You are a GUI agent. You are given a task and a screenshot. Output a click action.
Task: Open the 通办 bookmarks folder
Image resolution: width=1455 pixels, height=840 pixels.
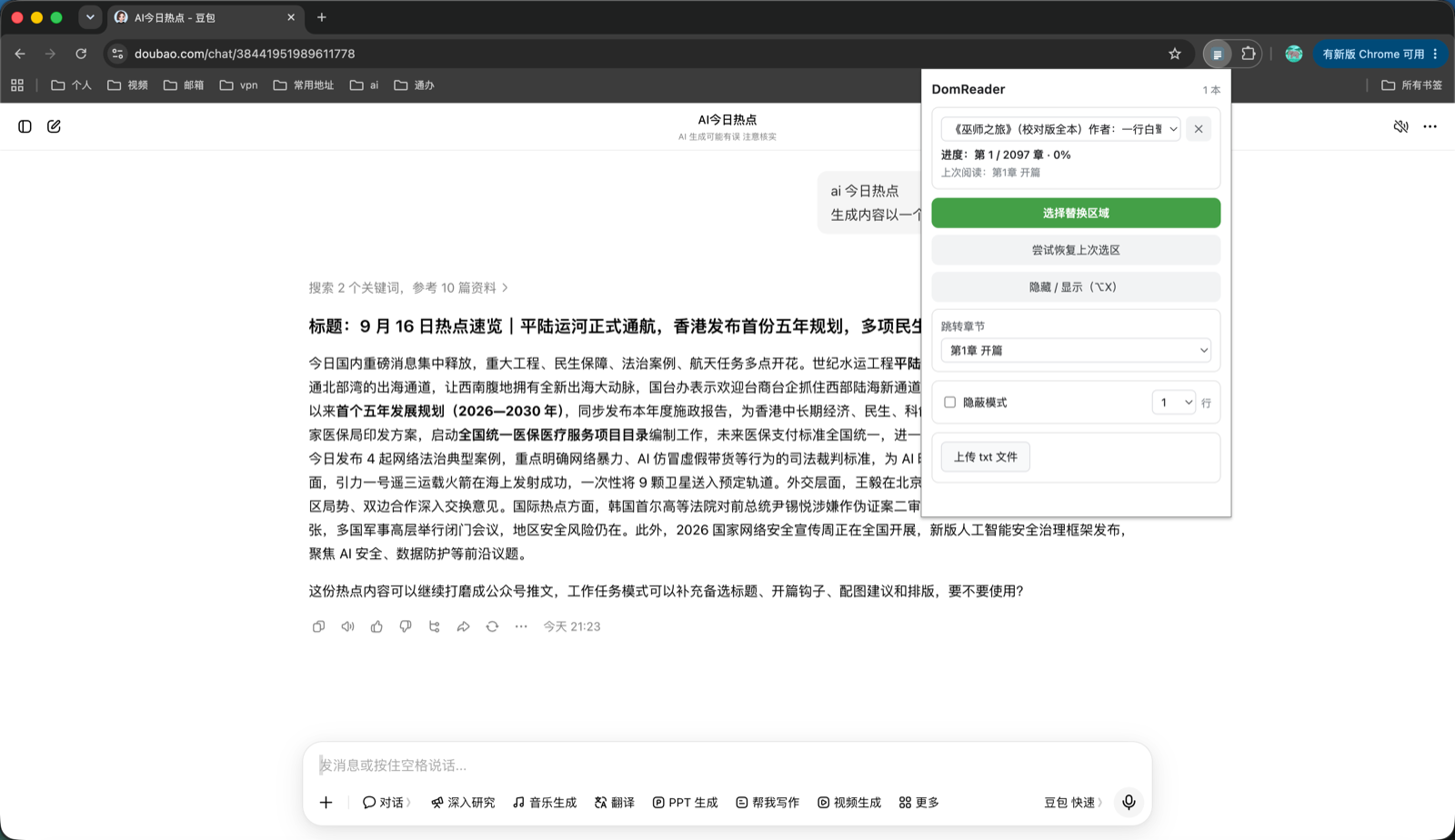click(414, 85)
